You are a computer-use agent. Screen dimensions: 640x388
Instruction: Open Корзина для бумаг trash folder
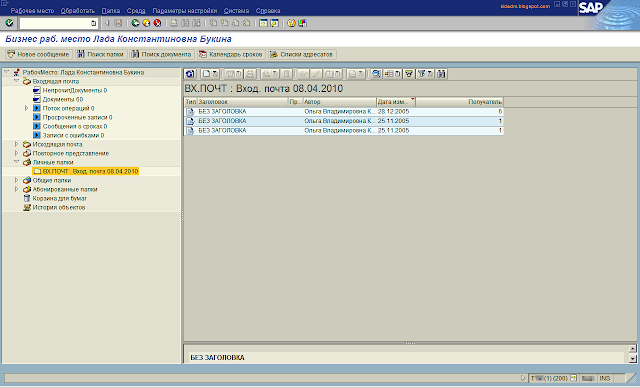tap(60, 198)
